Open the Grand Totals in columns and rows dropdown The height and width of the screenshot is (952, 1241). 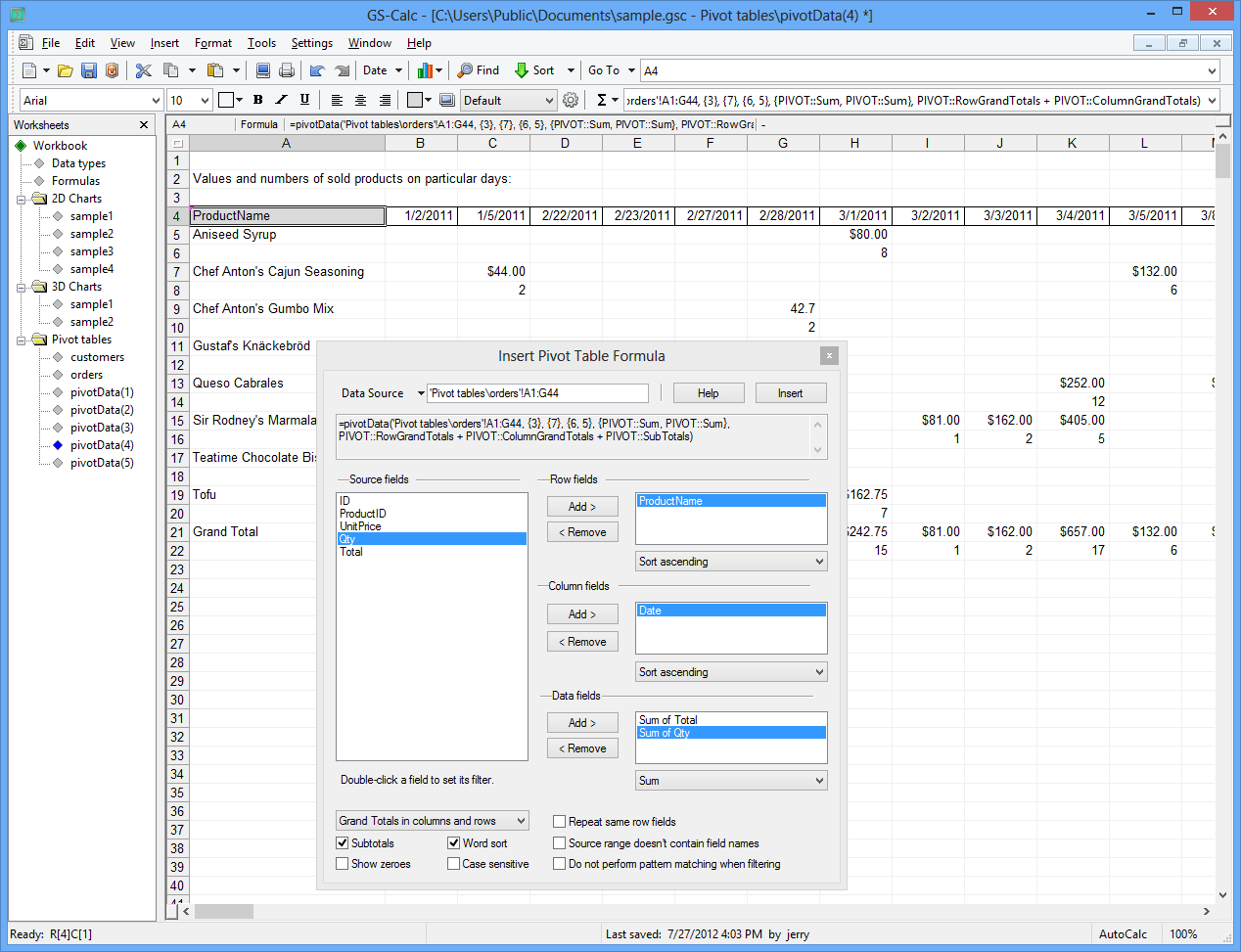pos(433,821)
